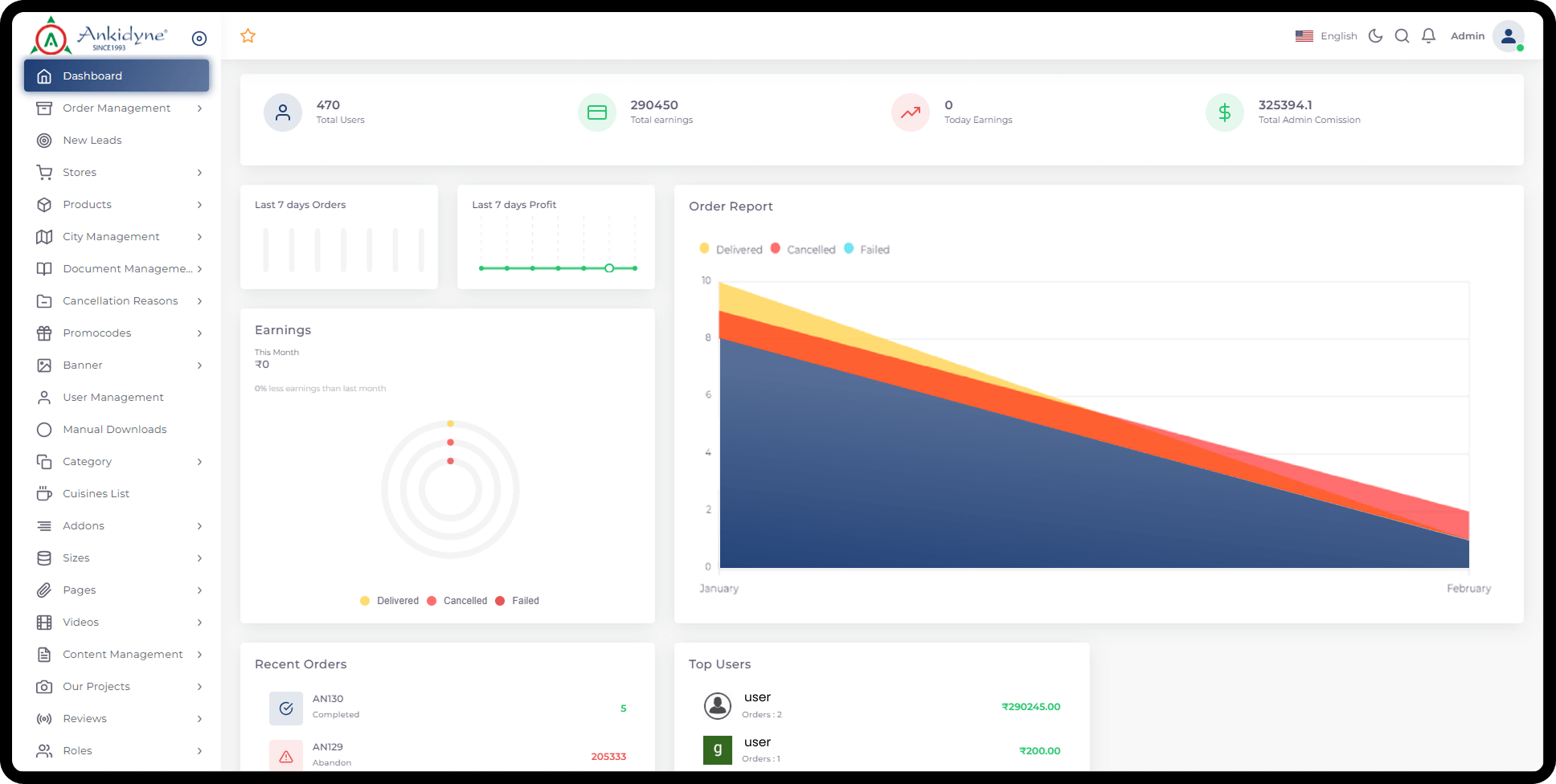The image size is (1556, 784).
Task: Expand the Promocodes submenu arrow
Action: coord(199,333)
